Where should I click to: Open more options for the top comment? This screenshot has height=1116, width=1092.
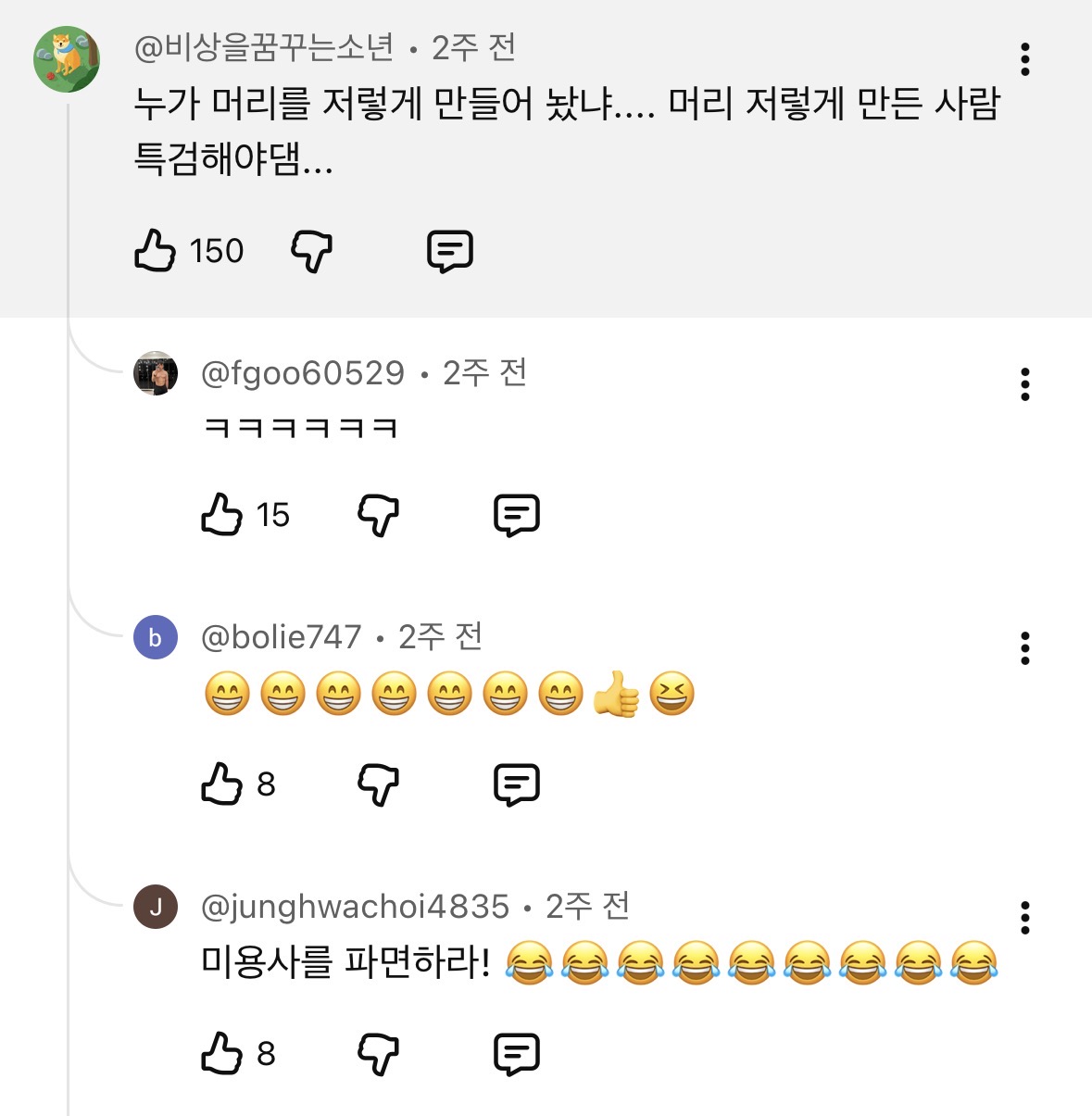(x=1025, y=59)
